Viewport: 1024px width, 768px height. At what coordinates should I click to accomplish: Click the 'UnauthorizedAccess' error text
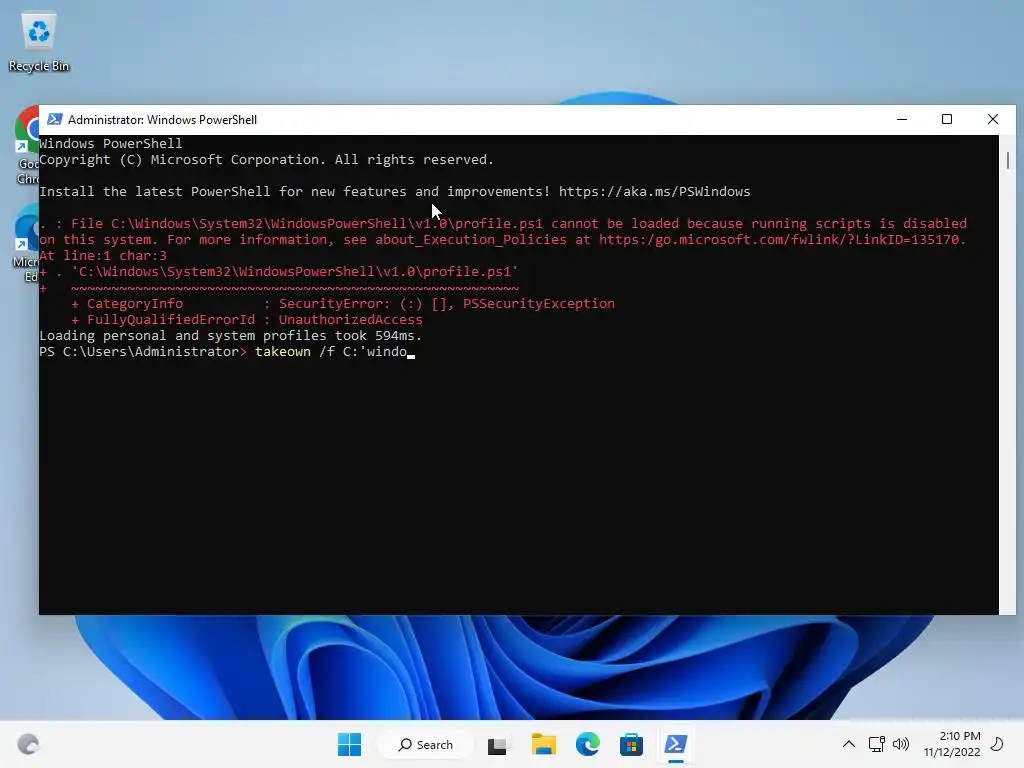click(351, 319)
